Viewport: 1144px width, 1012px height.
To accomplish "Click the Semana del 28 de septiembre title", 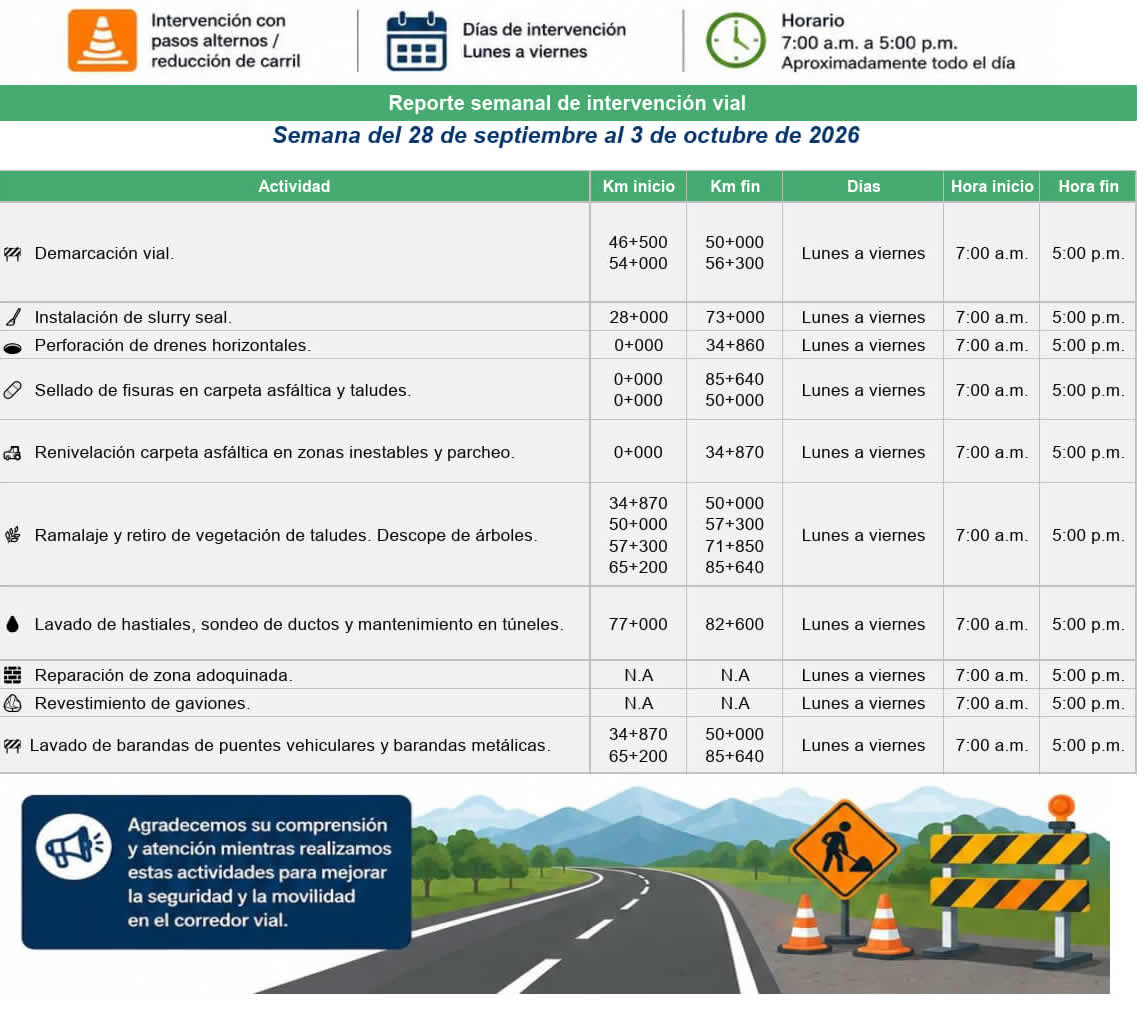I will pos(566,135).
